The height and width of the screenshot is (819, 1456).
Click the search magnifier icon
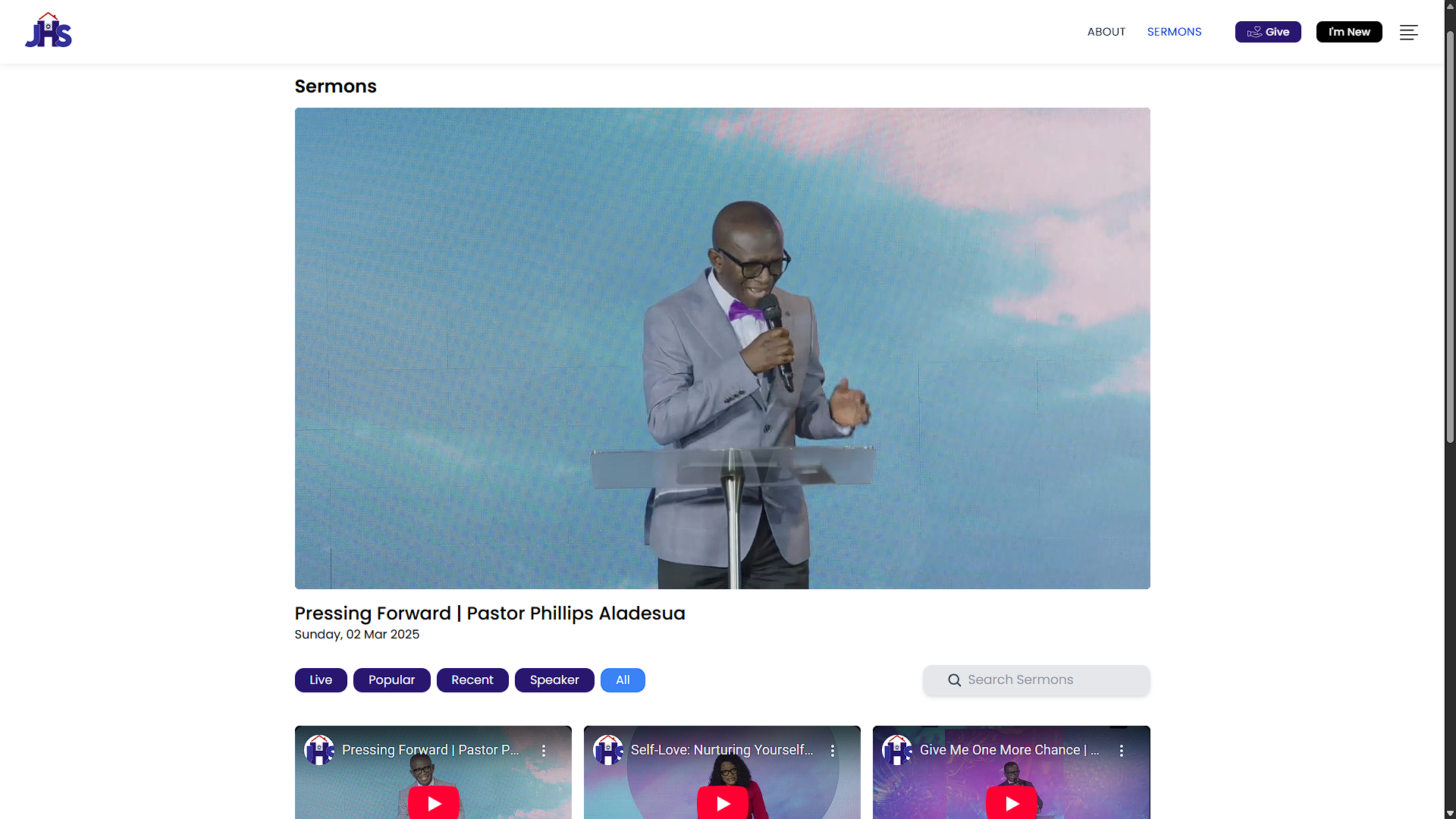point(955,680)
